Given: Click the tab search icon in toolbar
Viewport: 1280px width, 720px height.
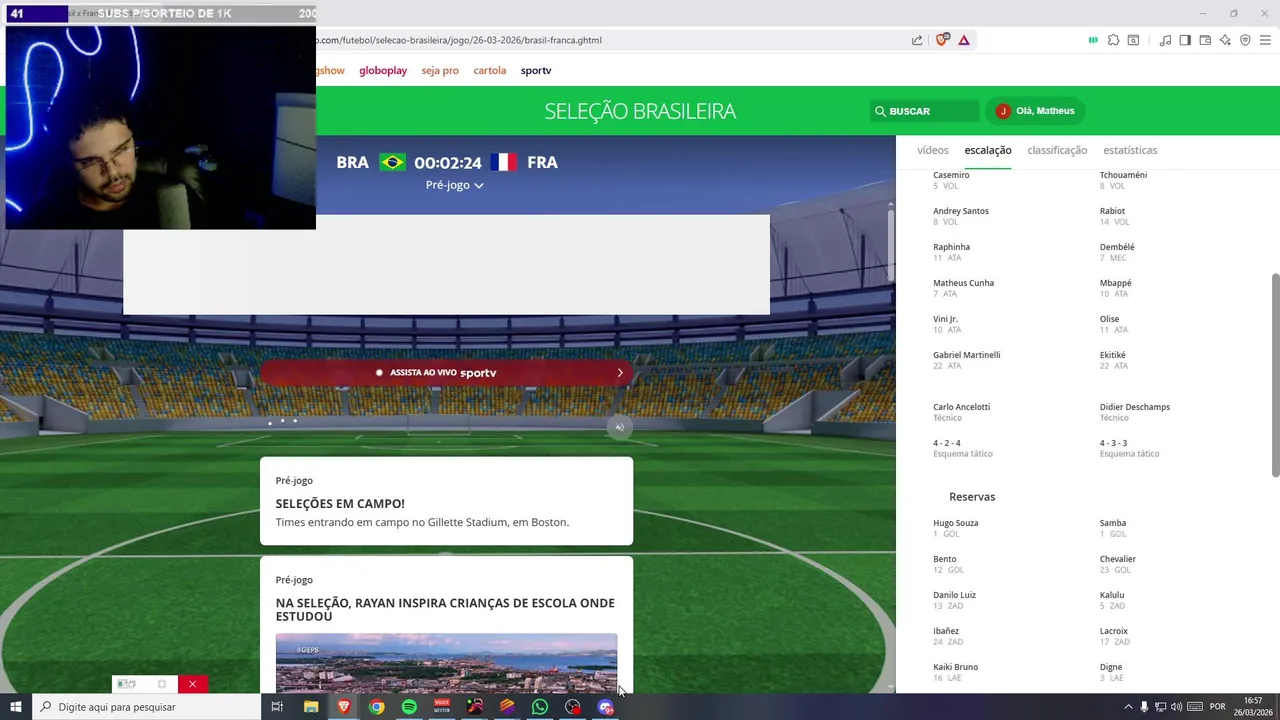Looking at the screenshot, I should 1133,40.
